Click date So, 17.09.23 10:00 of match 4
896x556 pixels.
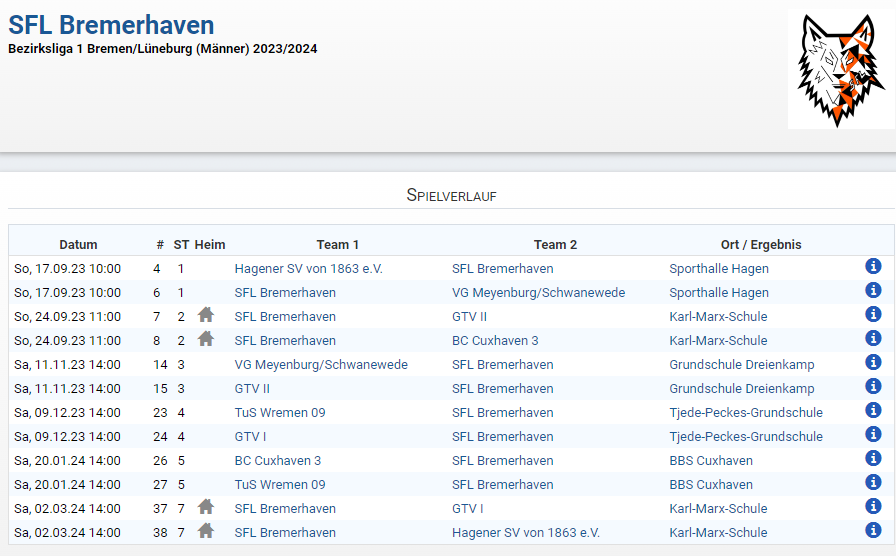67,269
